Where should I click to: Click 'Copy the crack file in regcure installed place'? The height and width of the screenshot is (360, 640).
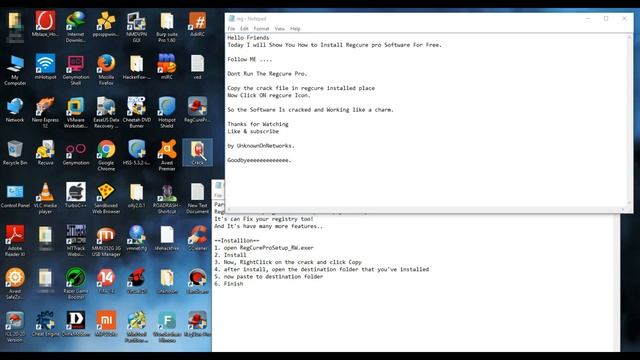click(301, 88)
